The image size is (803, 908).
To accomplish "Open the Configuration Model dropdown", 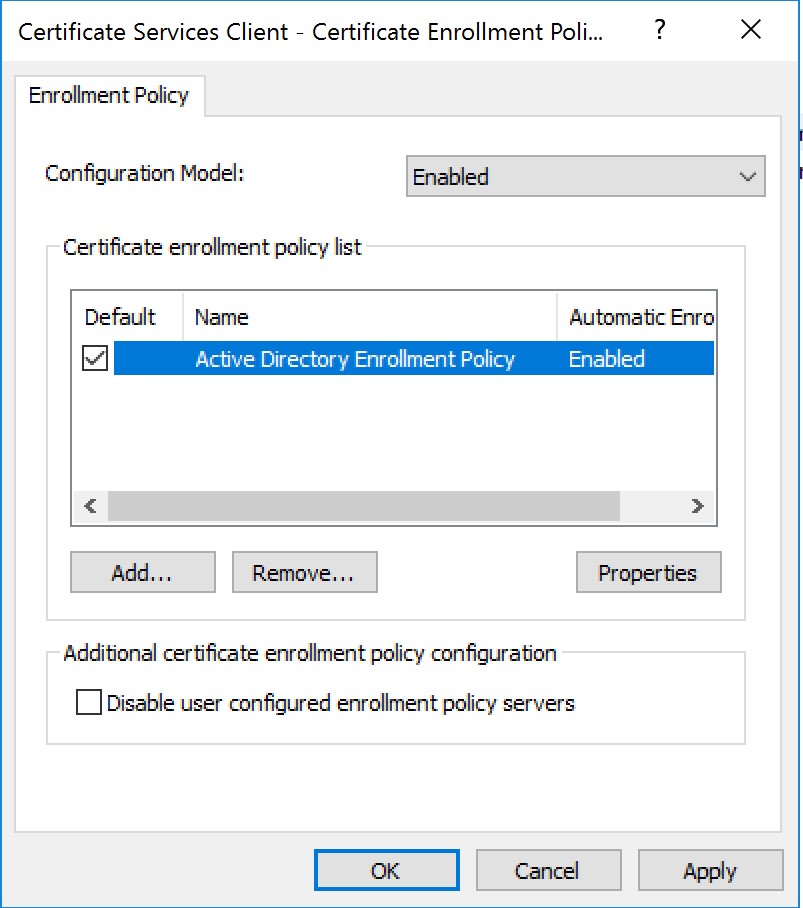I will 585,176.
